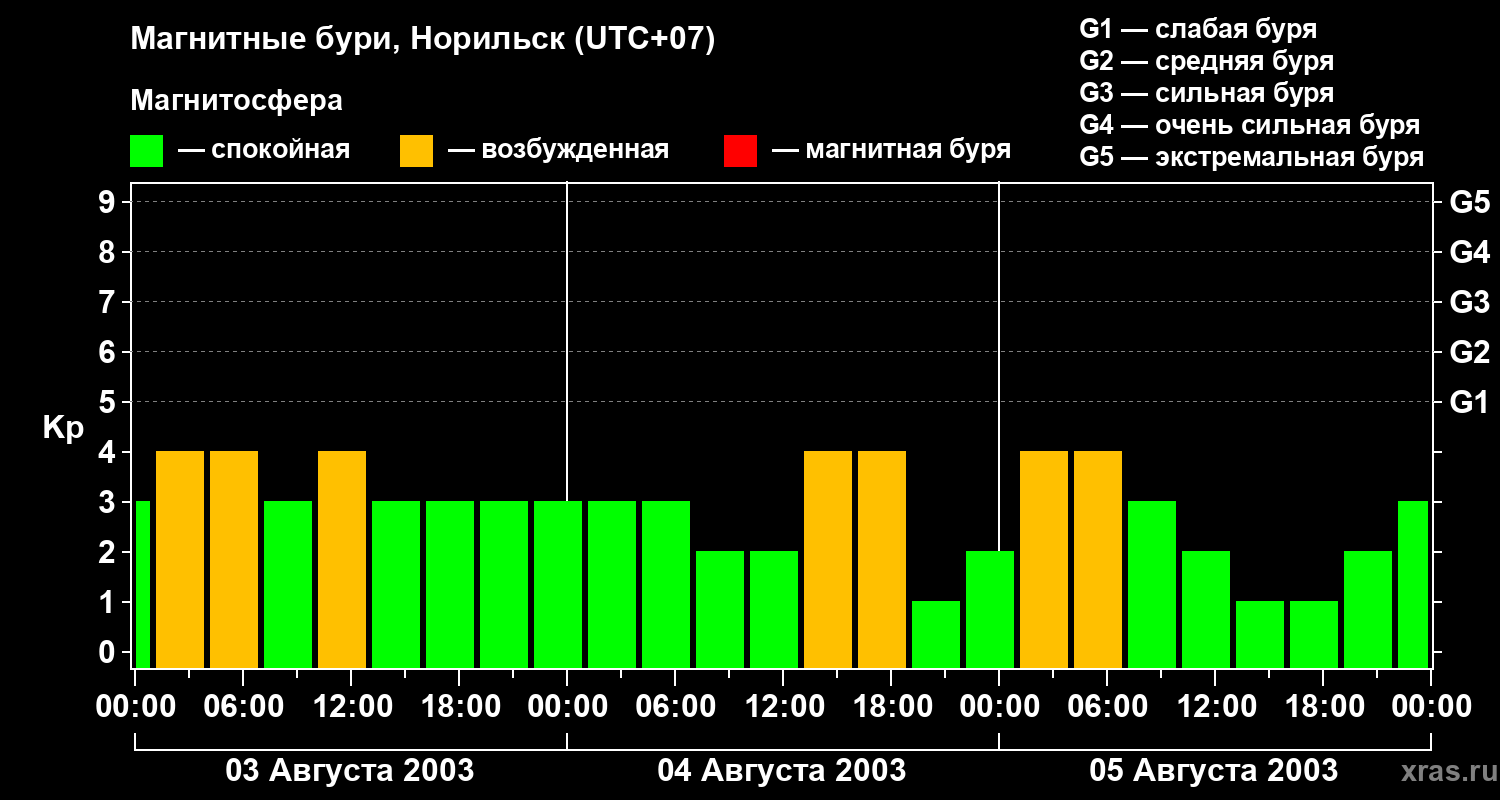Select the chart title "Магнитные бури, Норильск (UTC+07)"
Viewport: 1500px width, 800px height.
pyautogui.click(x=423, y=40)
